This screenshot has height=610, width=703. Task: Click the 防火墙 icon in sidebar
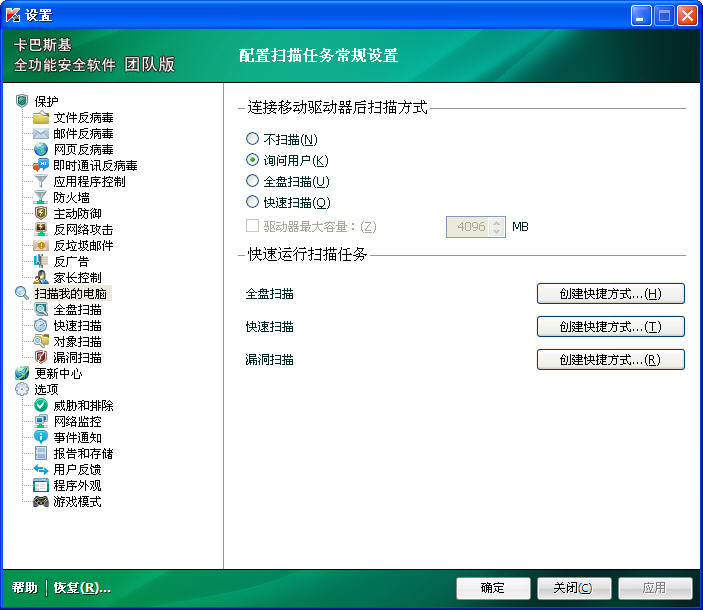[x=41, y=198]
